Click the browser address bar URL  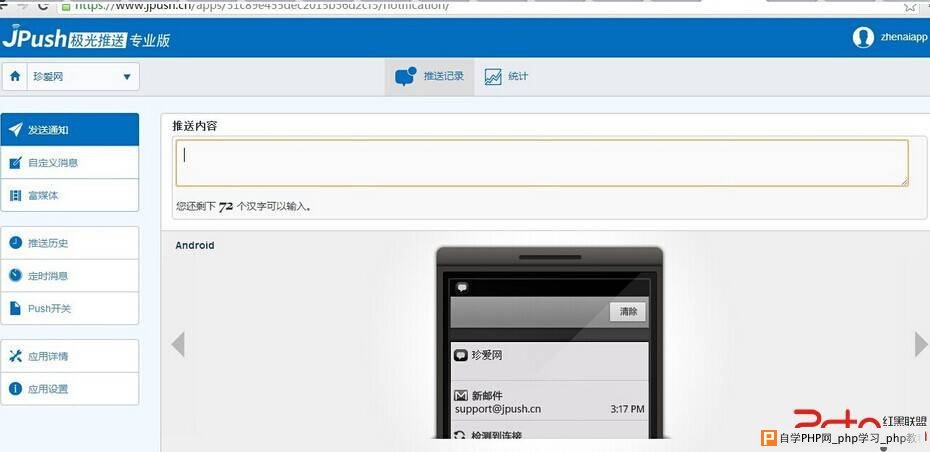click(x=263, y=7)
